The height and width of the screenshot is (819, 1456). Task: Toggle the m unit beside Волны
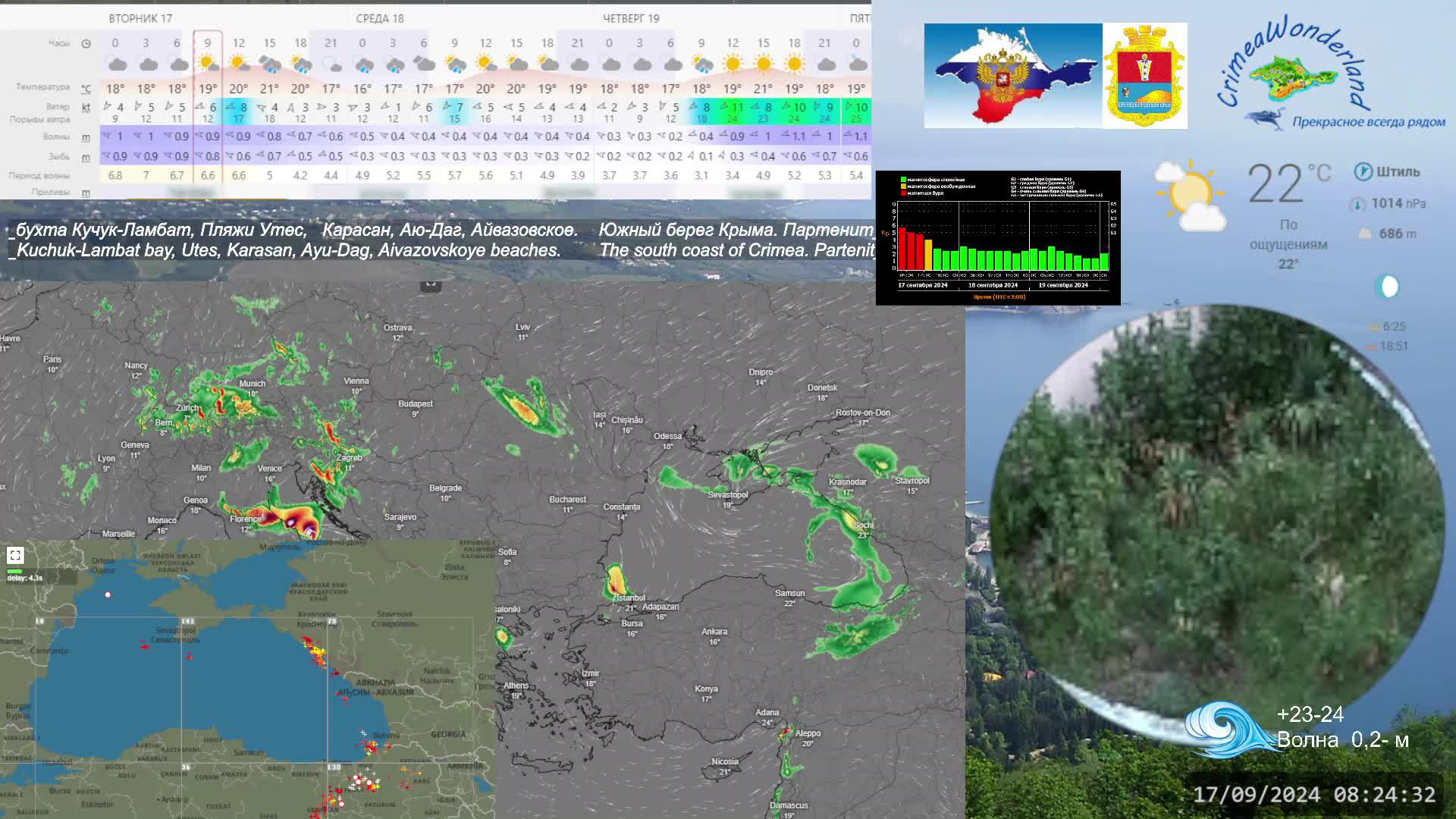[x=86, y=137]
